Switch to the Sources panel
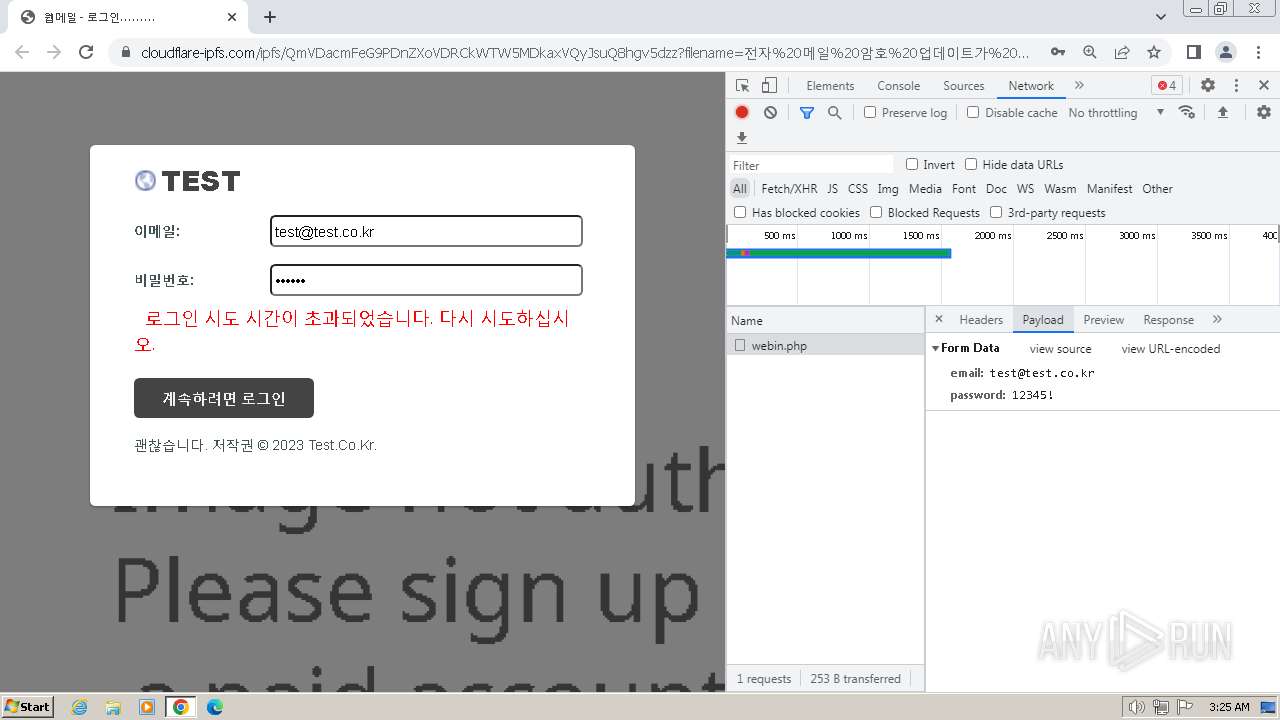Image resolution: width=1280 pixels, height=720 pixels. pos(963,86)
